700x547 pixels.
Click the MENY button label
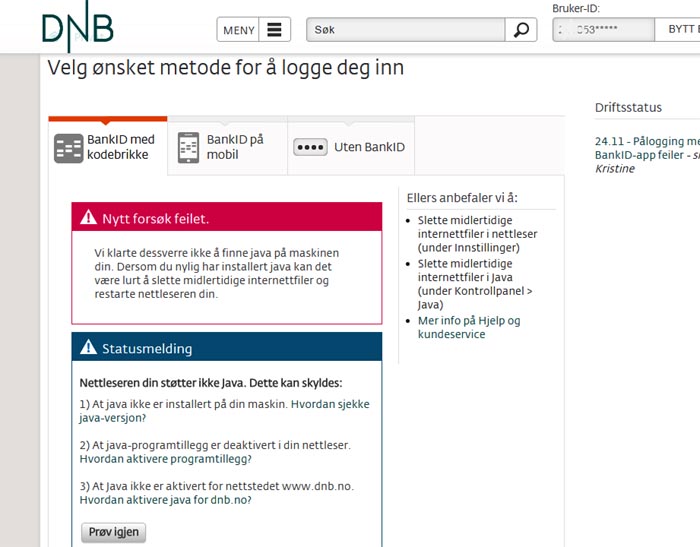click(238, 30)
